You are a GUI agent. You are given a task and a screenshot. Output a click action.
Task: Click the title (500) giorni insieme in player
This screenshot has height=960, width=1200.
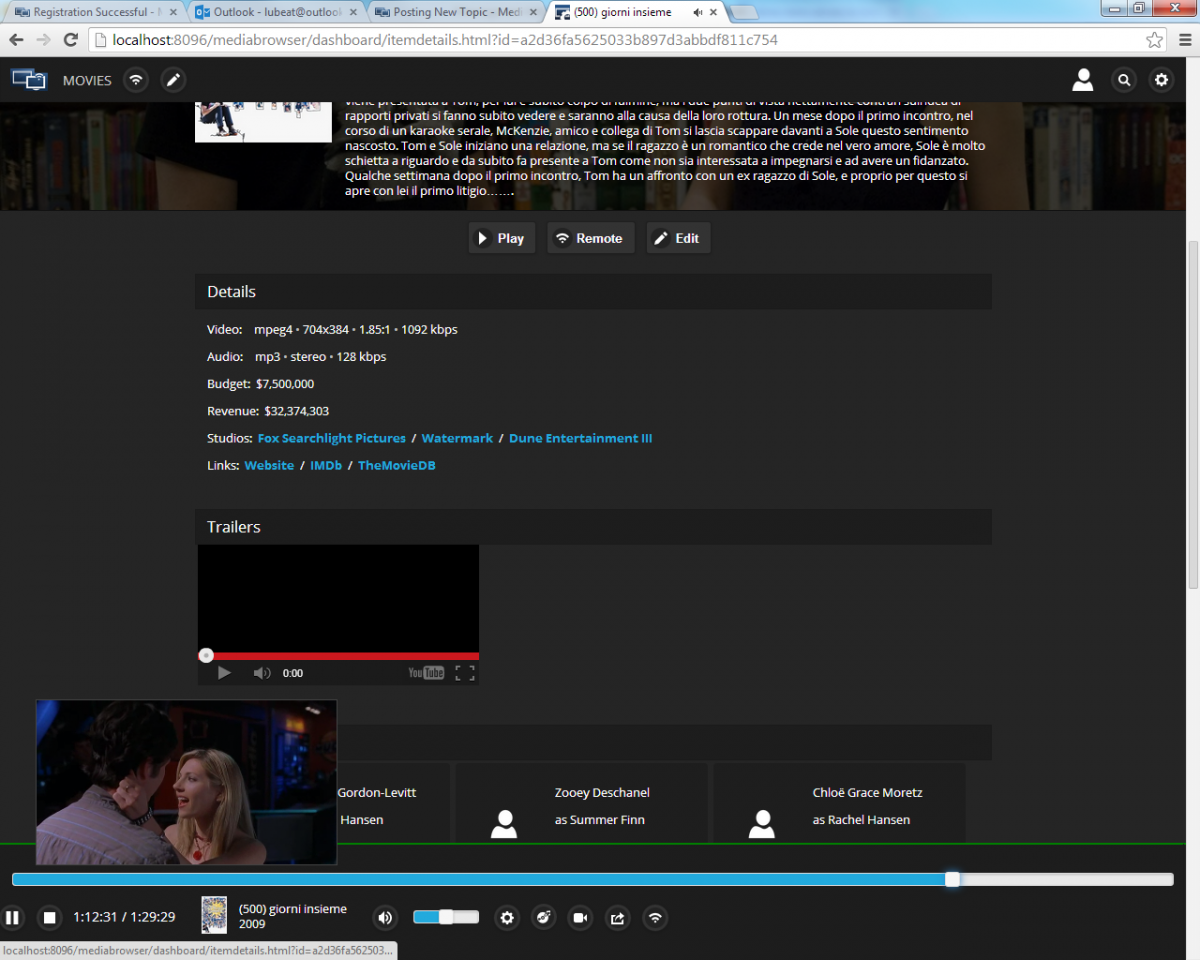coord(293,909)
